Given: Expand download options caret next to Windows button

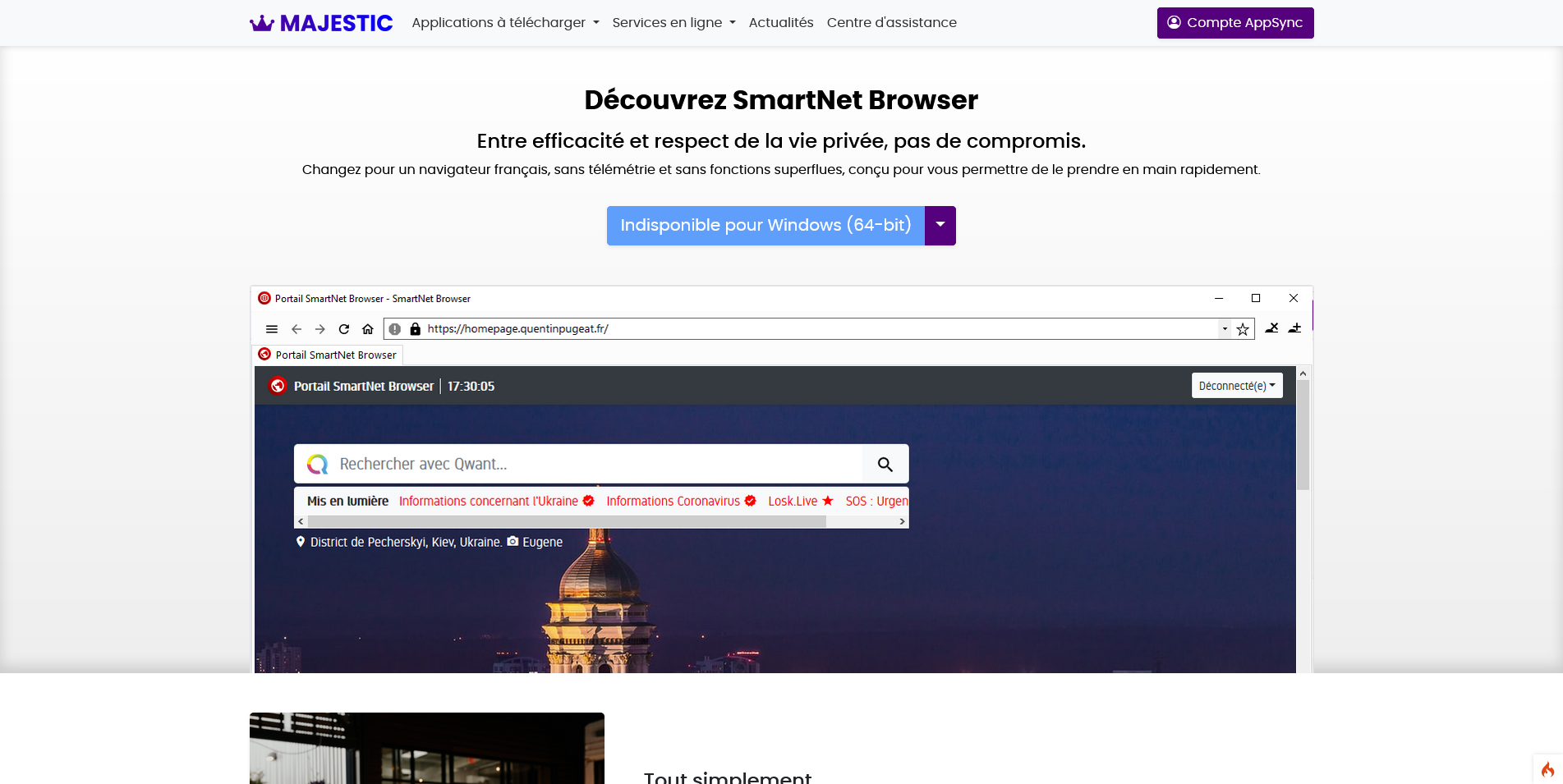Looking at the screenshot, I should point(940,226).
